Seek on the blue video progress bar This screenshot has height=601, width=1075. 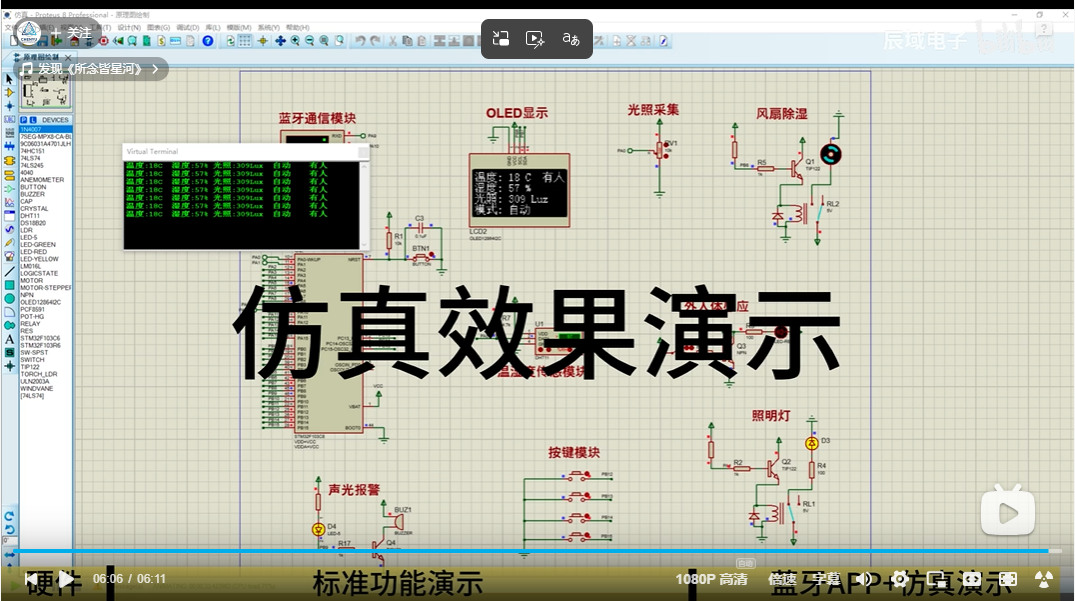[x=531, y=551]
